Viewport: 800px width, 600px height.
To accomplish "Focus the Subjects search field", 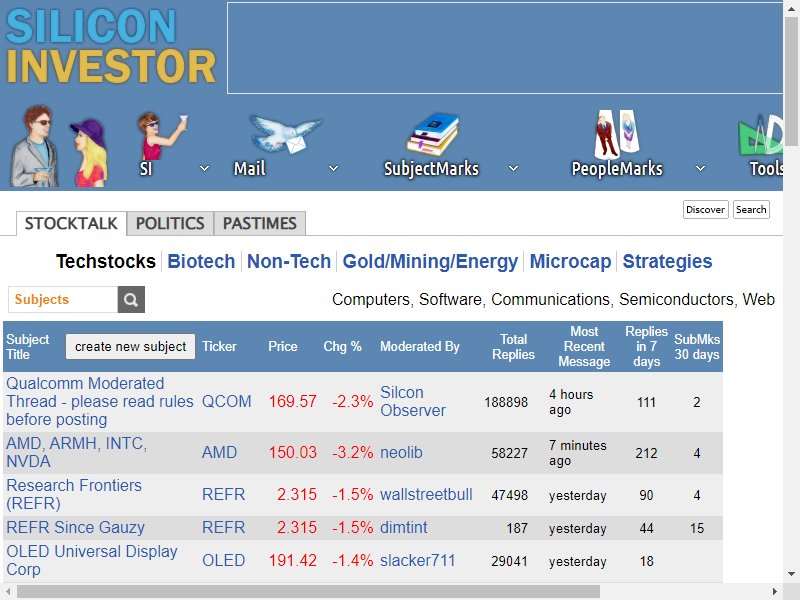I will [63, 299].
